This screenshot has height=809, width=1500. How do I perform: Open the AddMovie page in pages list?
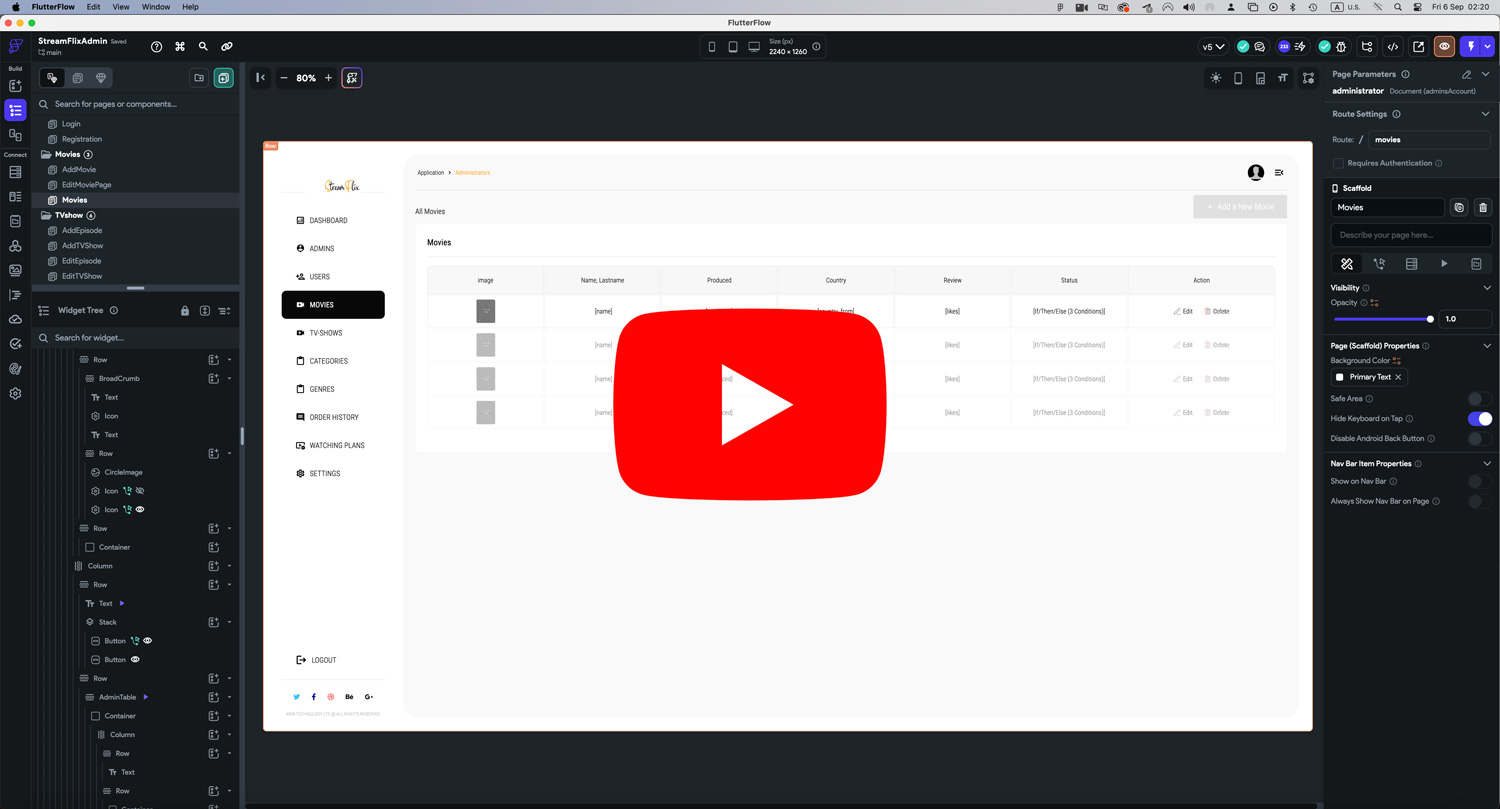tap(79, 170)
